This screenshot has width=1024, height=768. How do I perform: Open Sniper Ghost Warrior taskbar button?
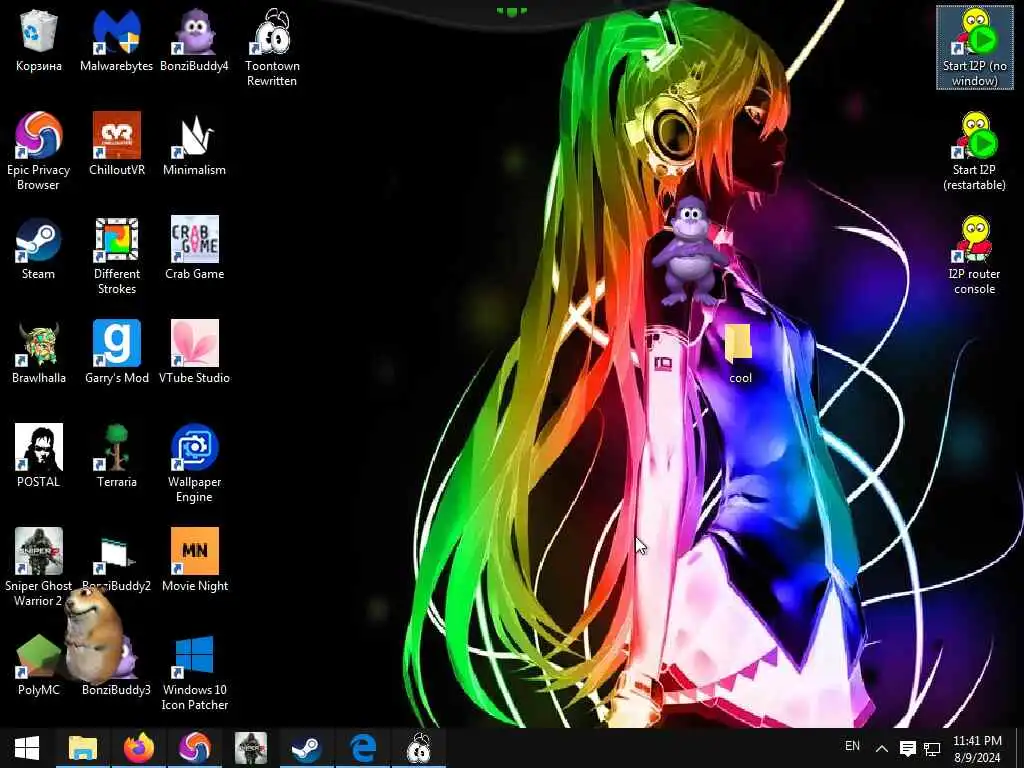click(x=251, y=748)
